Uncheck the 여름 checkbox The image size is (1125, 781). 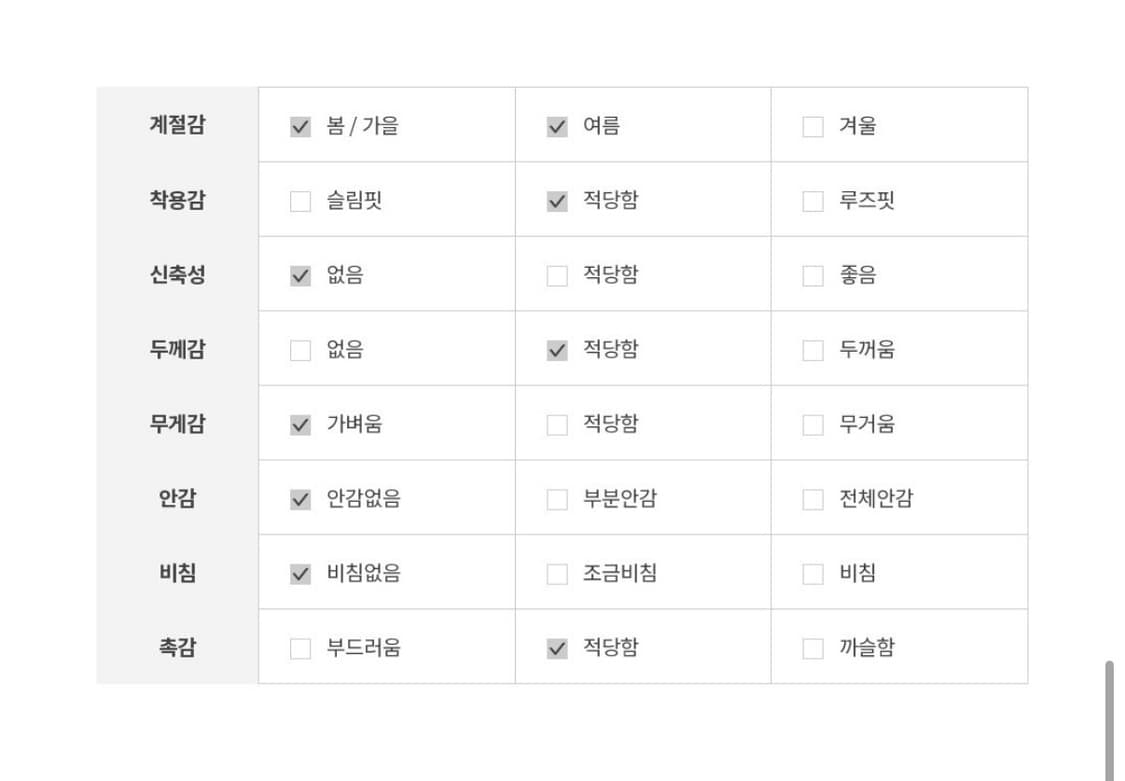[556, 124]
